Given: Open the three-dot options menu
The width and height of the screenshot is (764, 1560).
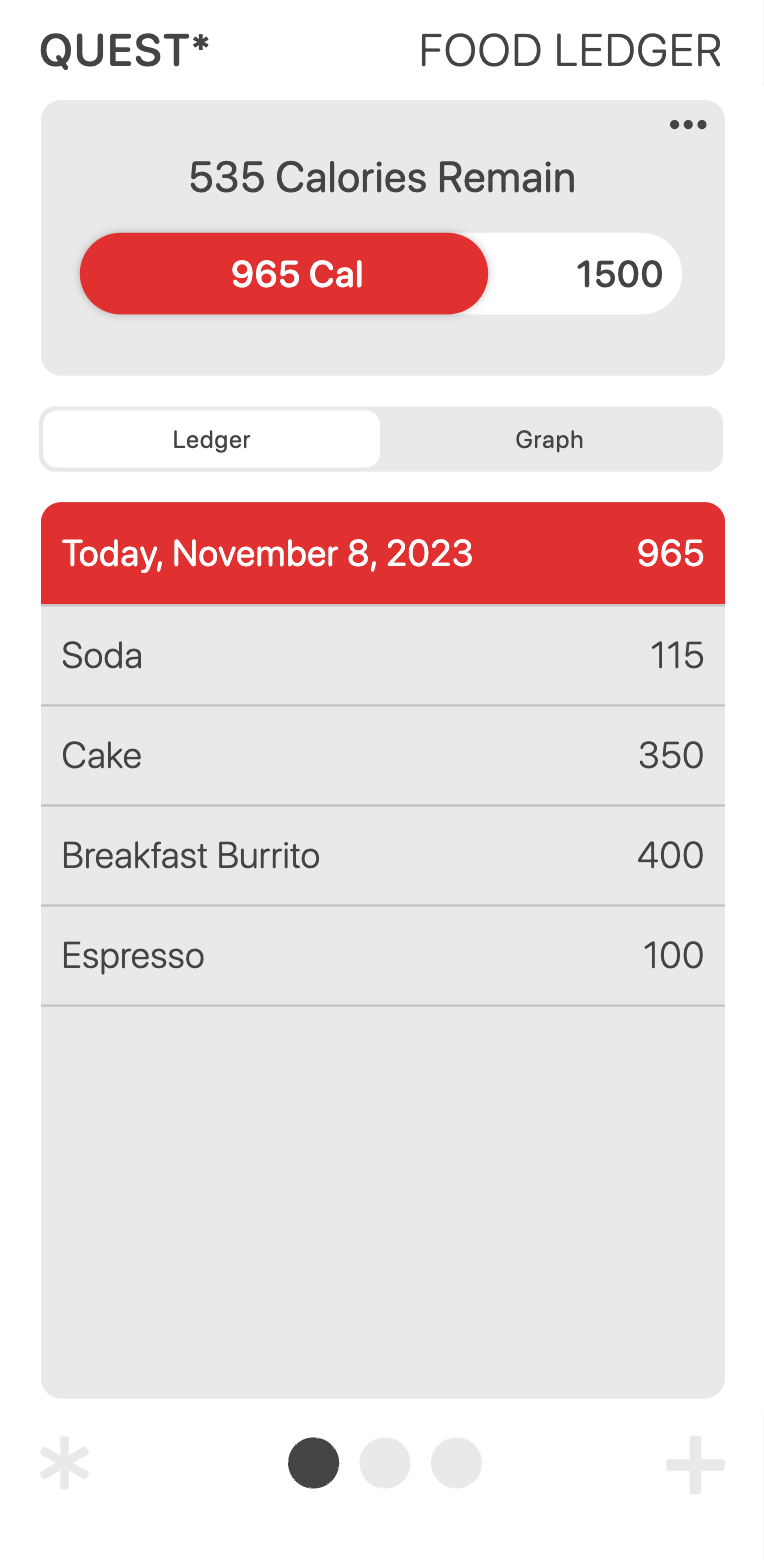Looking at the screenshot, I should point(688,125).
